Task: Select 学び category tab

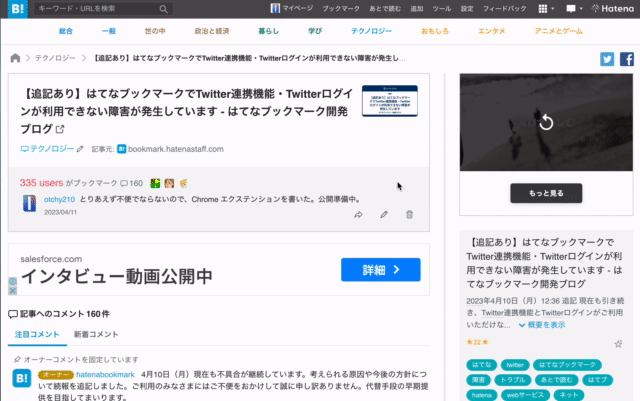Action: (x=315, y=31)
